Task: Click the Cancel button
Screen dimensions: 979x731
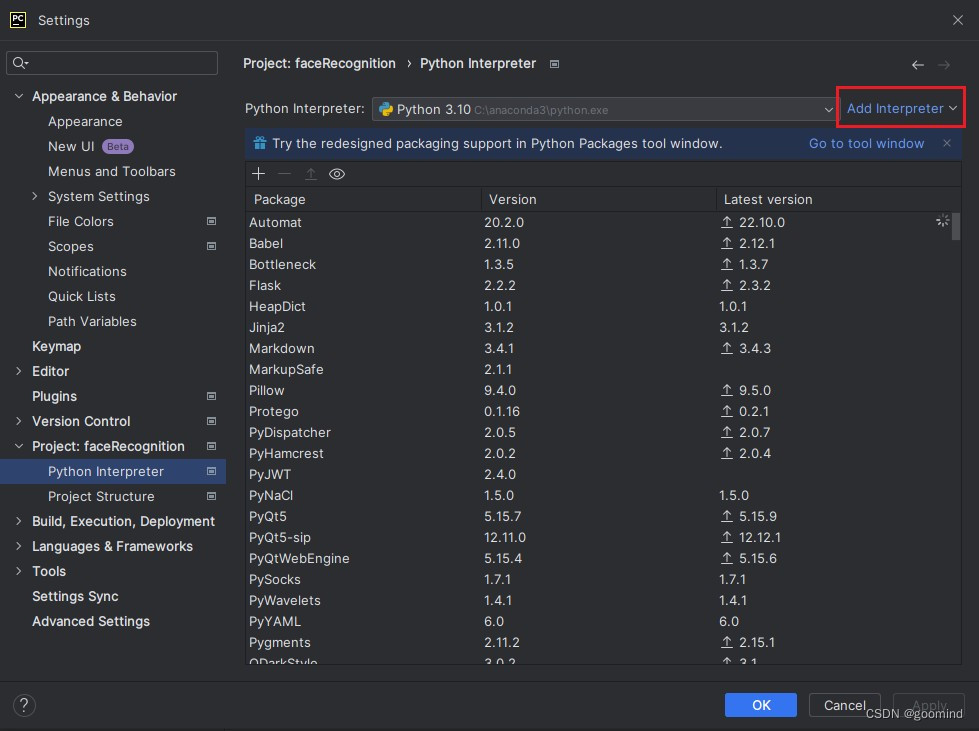Action: coord(845,705)
